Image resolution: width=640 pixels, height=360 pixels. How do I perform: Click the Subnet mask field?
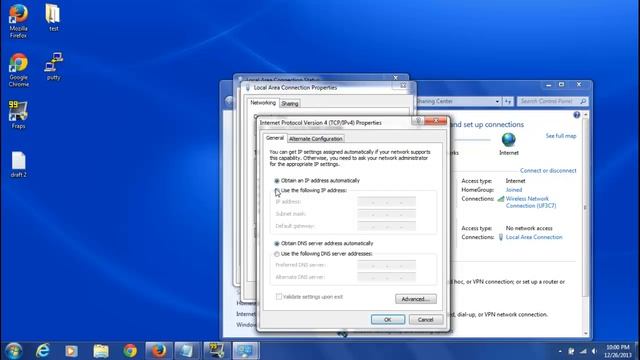click(x=387, y=214)
